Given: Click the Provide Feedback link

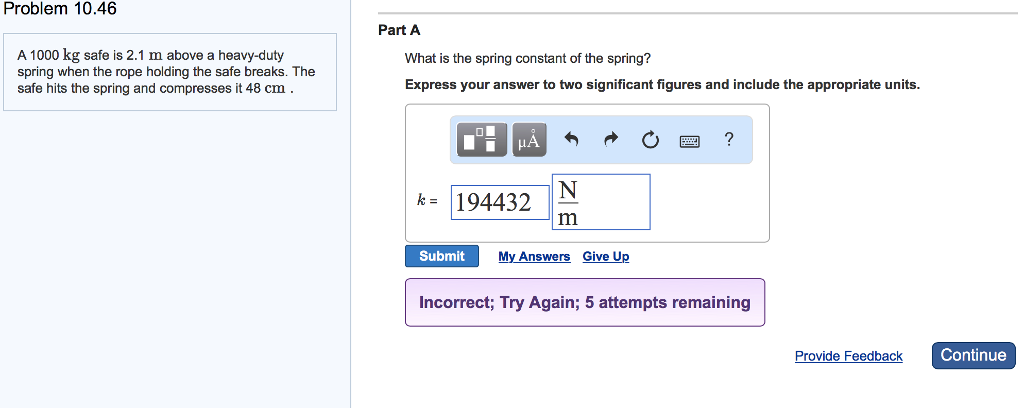Looking at the screenshot, I should click(848, 356).
